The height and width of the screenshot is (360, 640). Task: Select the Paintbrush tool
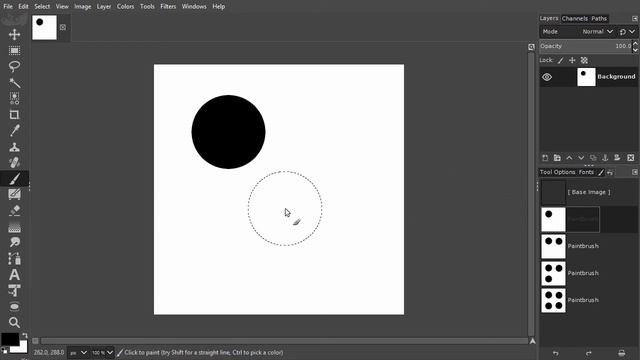coord(14,179)
